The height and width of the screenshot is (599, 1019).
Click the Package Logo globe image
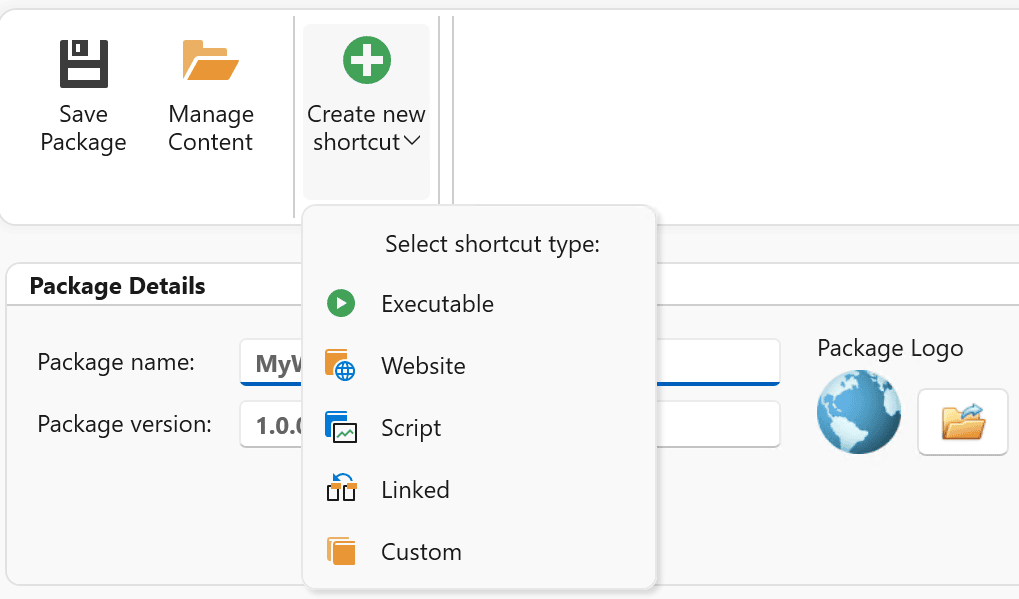(857, 412)
